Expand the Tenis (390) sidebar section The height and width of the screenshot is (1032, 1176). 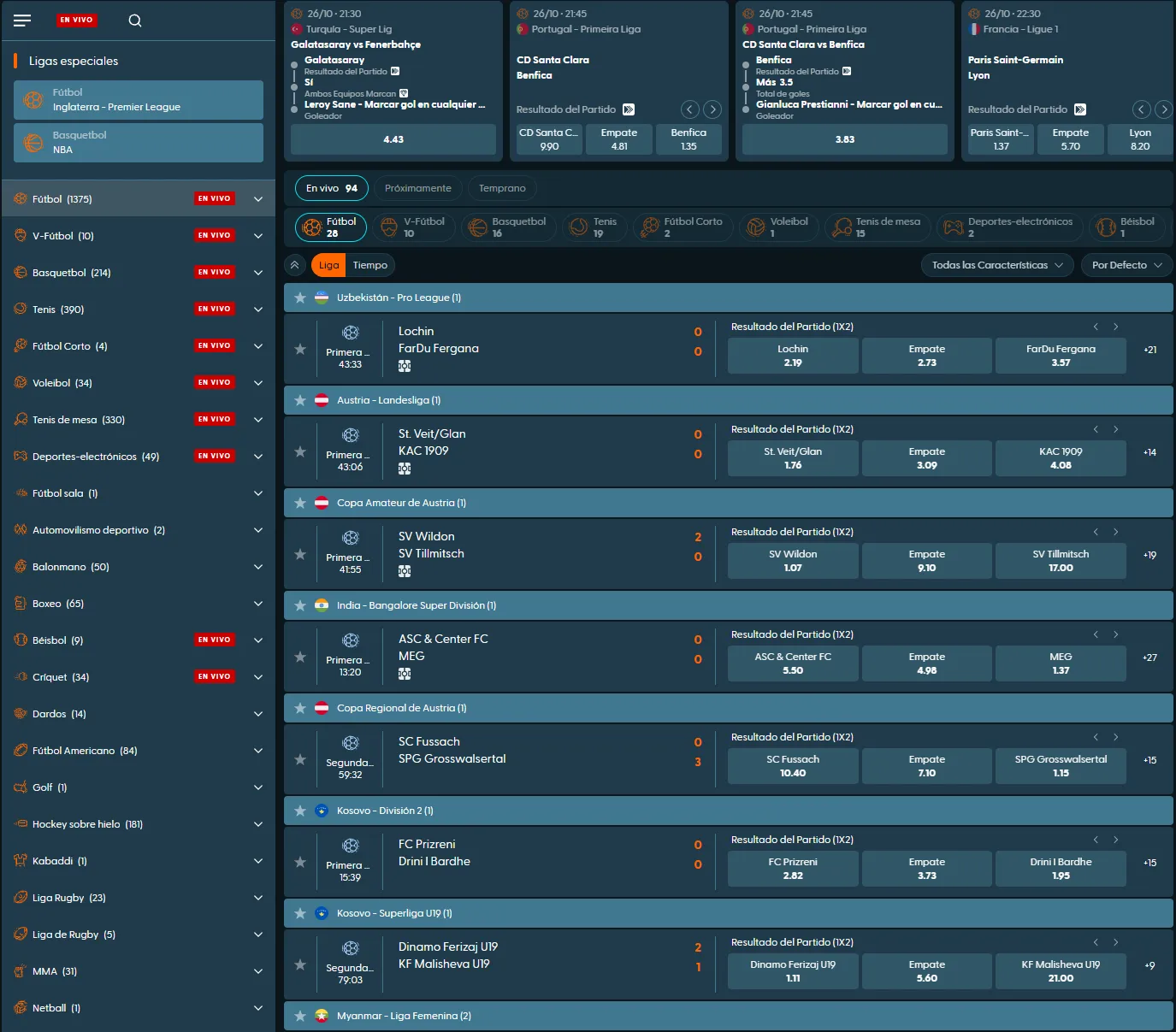click(258, 310)
